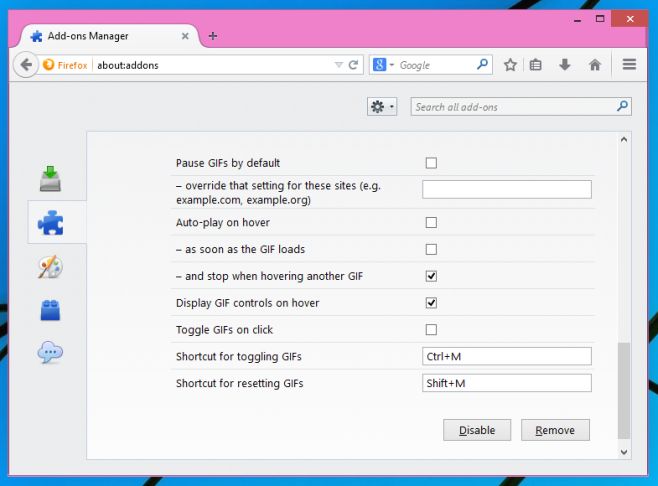Open the Firefox hamburger menu

pos(629,65)
